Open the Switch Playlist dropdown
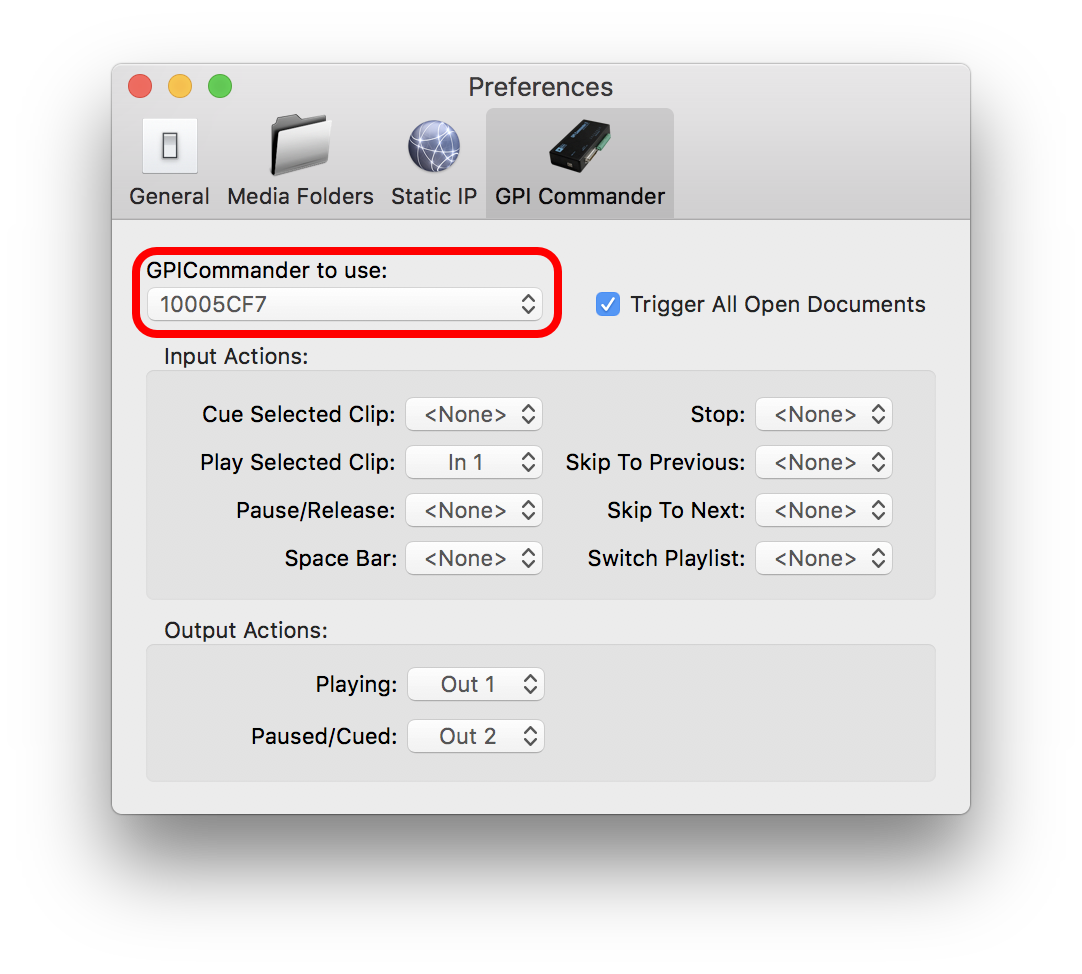This screenshot has height=974, width=1082. (824, 558)
